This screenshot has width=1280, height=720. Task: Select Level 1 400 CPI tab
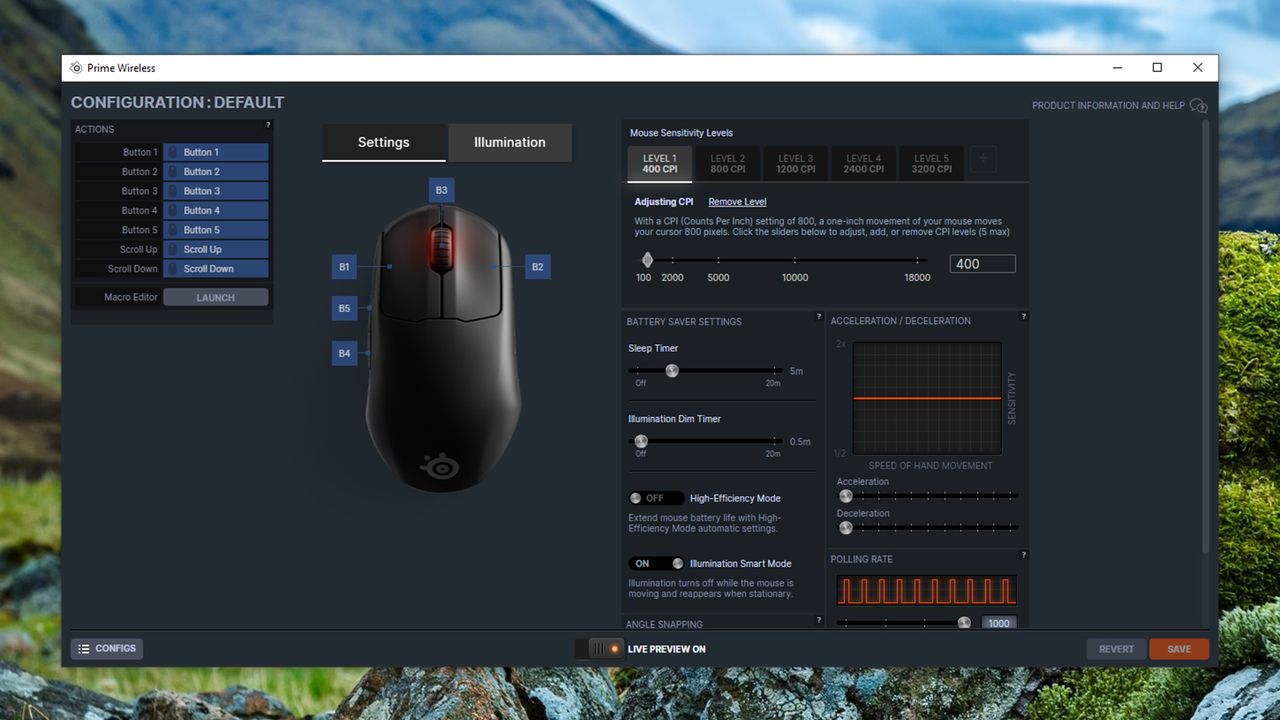point(660,164)
